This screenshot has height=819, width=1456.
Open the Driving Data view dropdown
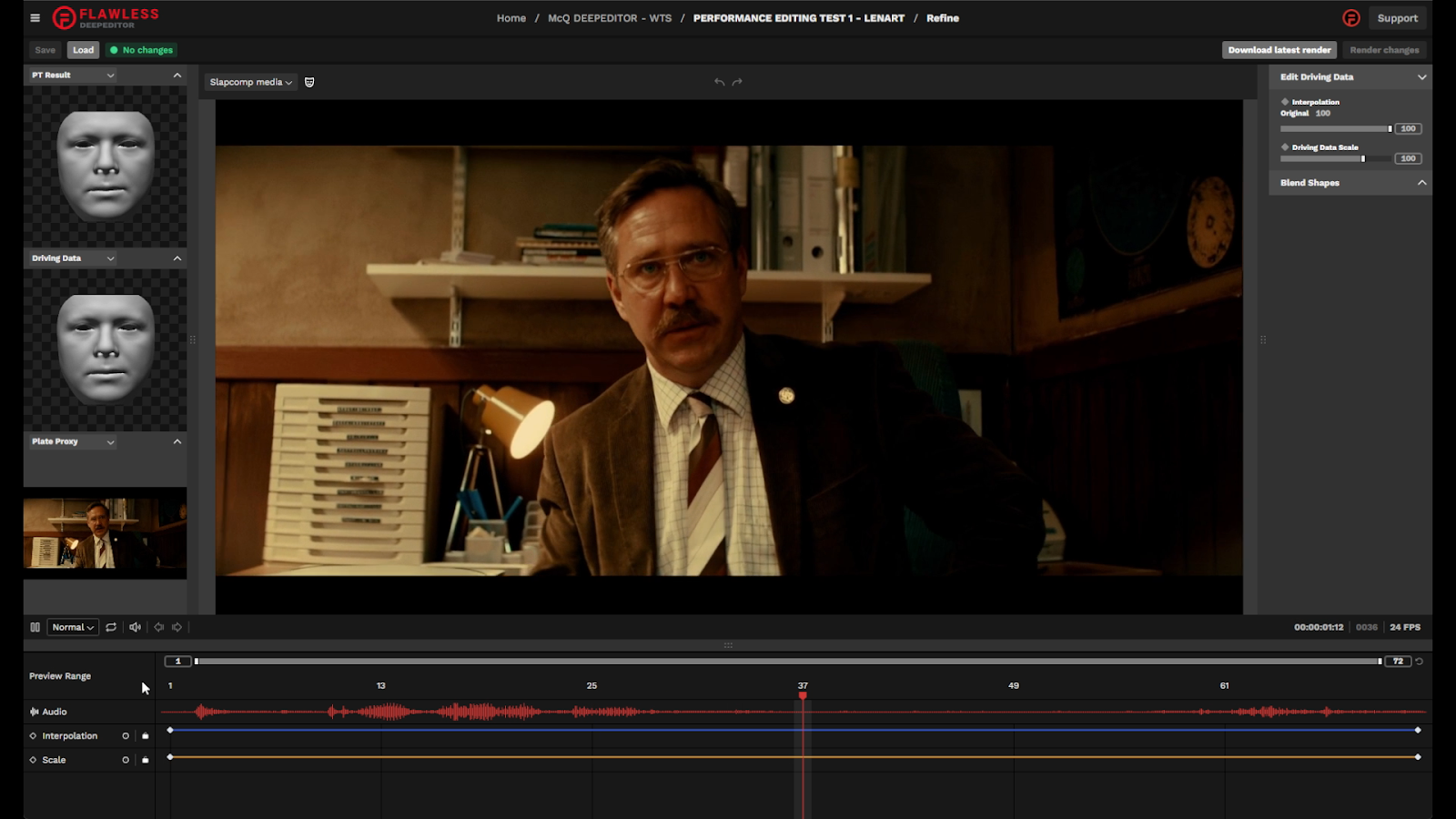(x=74, y=258)
